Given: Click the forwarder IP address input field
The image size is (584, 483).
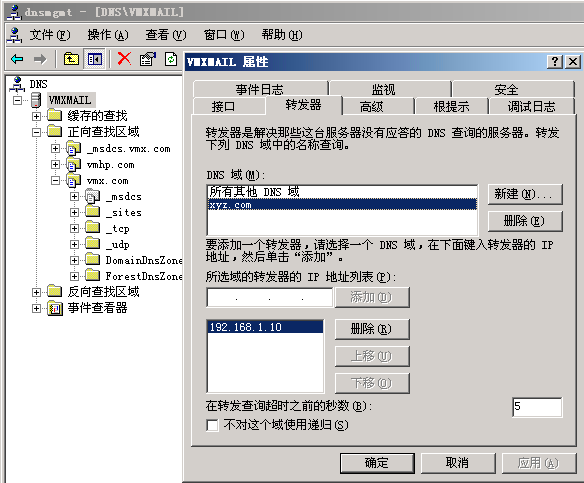Looking at the screenshot, I should [270, 298].
